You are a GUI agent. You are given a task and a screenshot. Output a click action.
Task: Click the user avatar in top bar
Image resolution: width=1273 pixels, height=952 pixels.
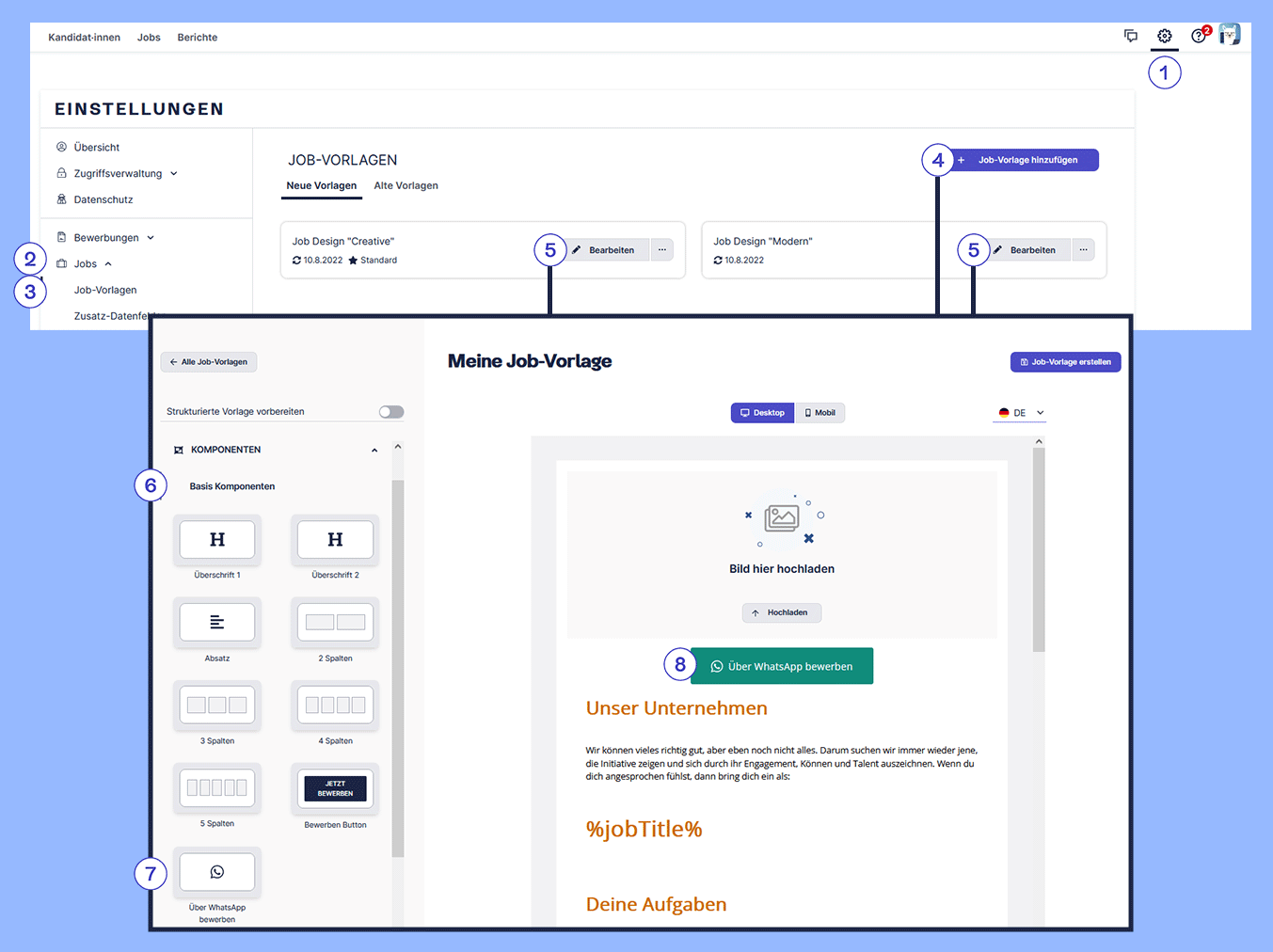coord(1229,36)
